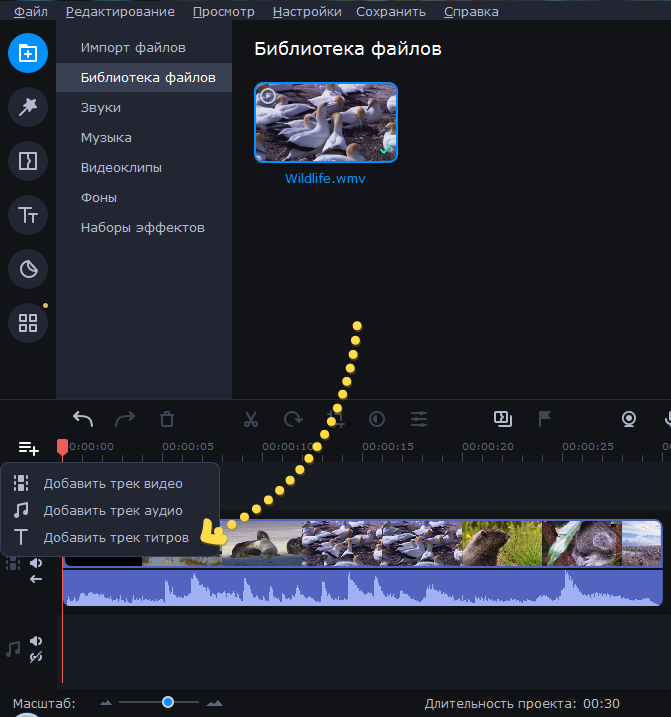Click the timeline zoom slider handle

click(168, 702)
